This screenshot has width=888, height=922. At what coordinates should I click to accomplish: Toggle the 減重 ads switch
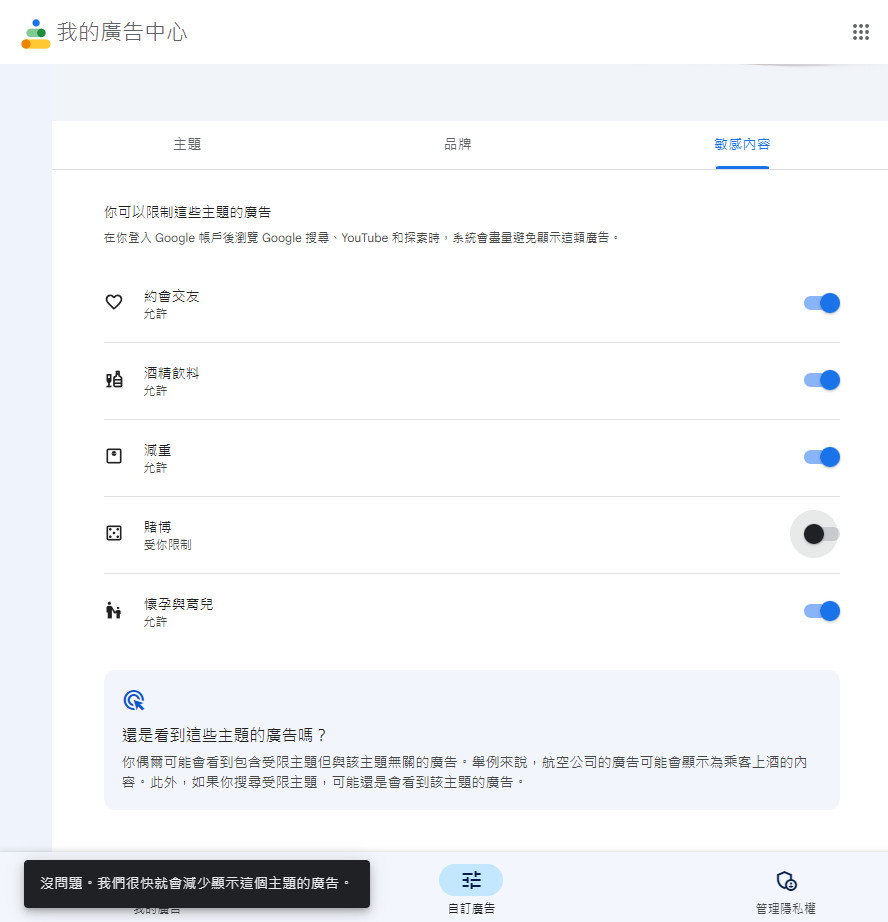(822, 457)
